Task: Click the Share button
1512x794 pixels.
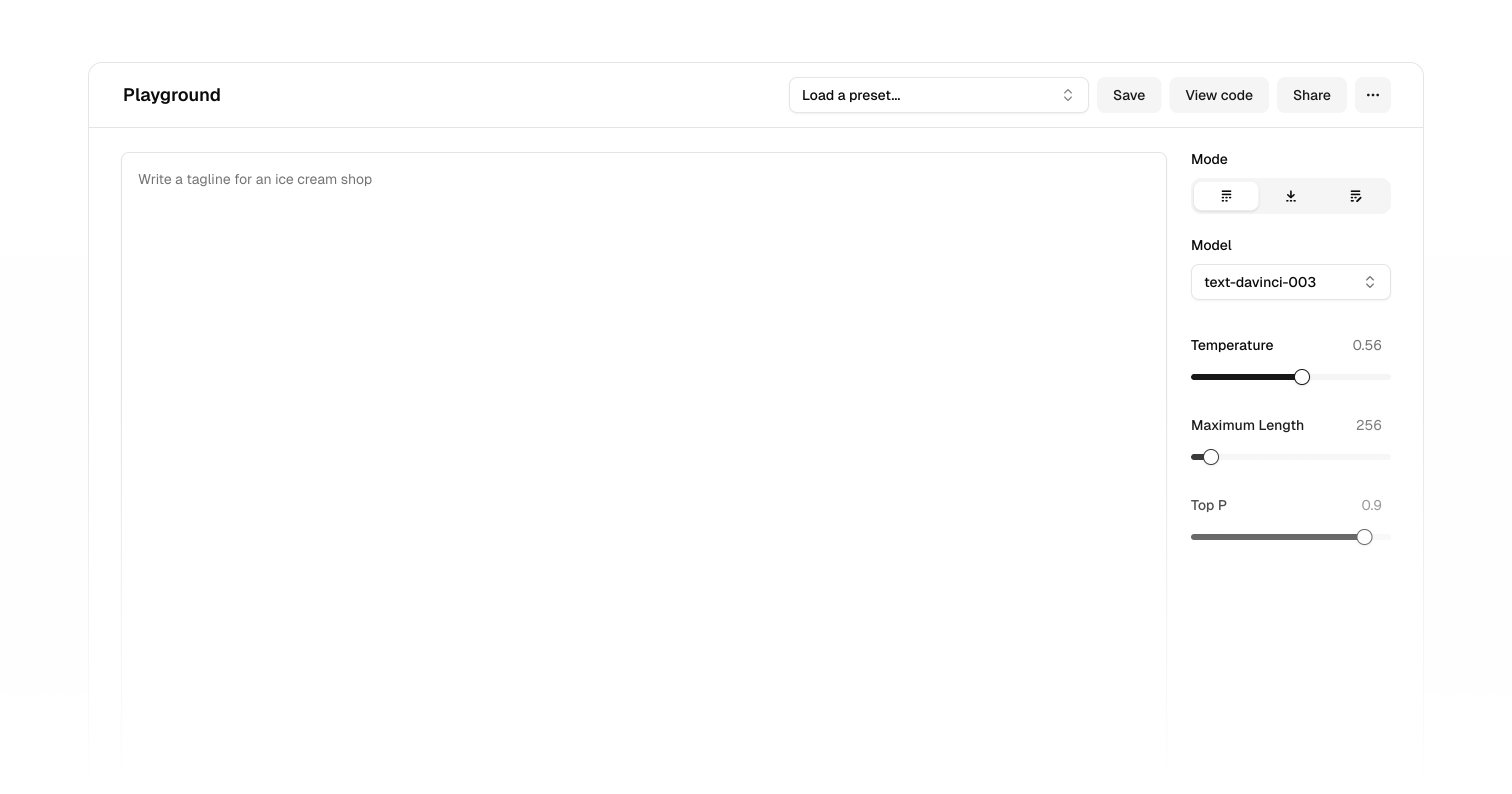Action: (x=1312, y=95)
